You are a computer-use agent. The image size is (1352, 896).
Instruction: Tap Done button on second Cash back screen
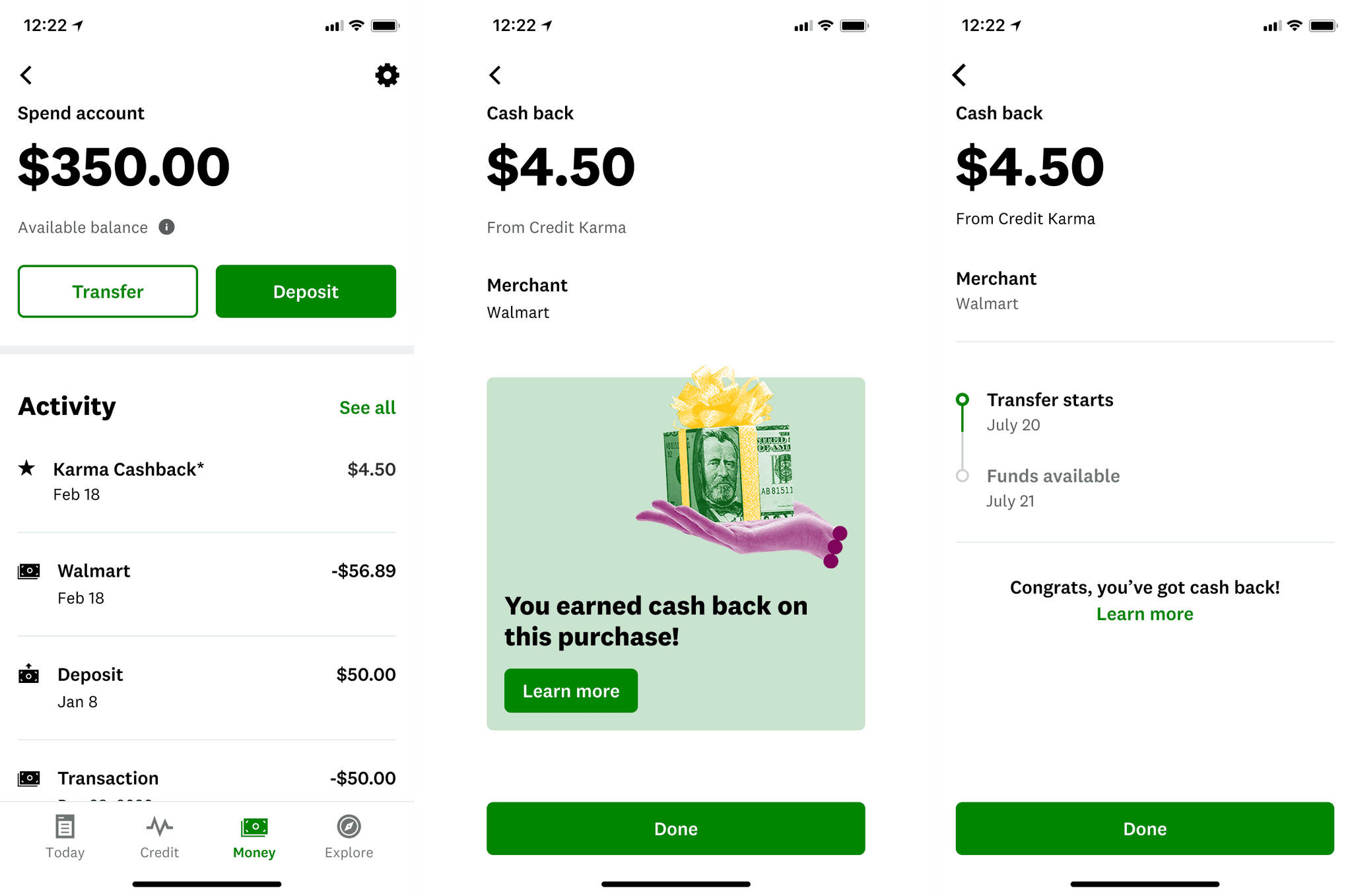click(1146, 827)
